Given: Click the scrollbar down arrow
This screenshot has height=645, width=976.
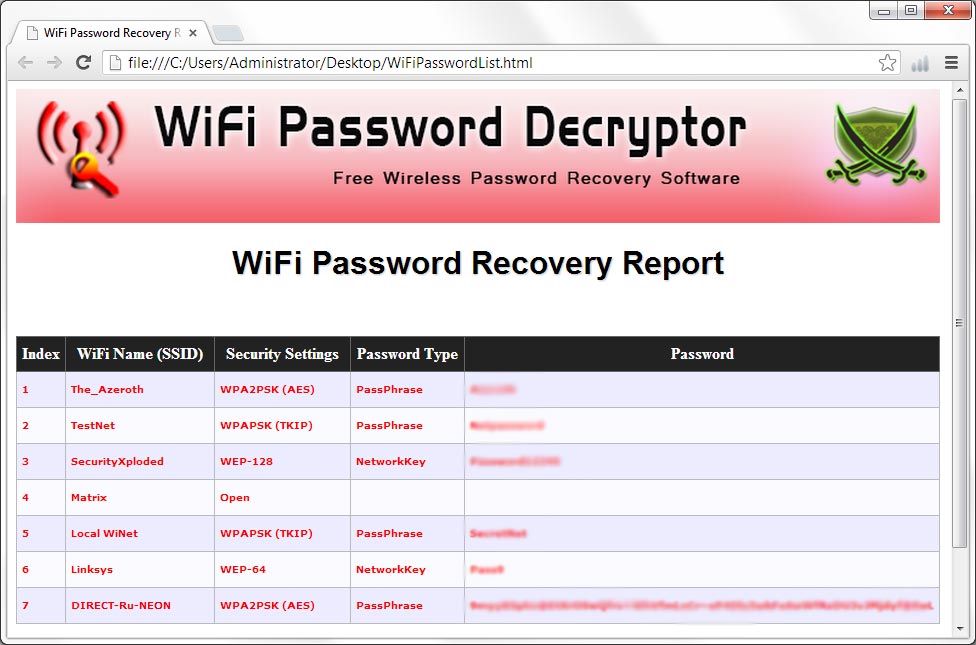Looking at the screenshot, I should click(960, 631).
